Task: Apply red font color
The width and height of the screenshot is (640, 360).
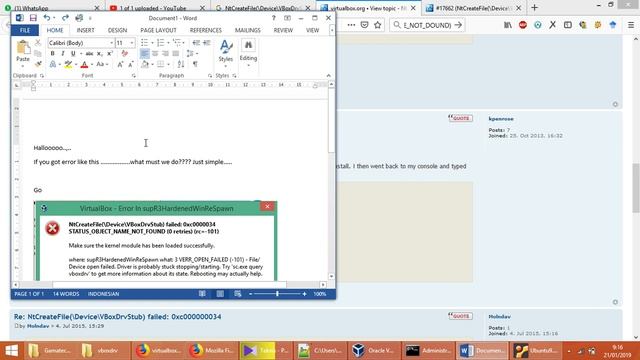Action: pos(84,64)
